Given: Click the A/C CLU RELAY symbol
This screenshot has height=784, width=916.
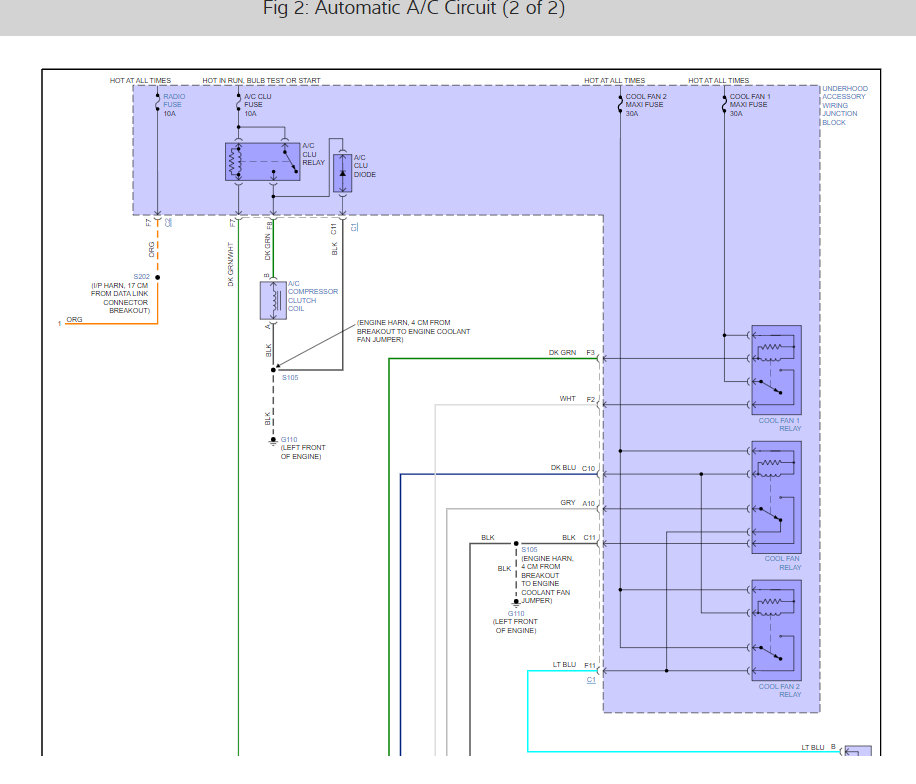Looking at the screenshot, I should (x=262, y=161).
